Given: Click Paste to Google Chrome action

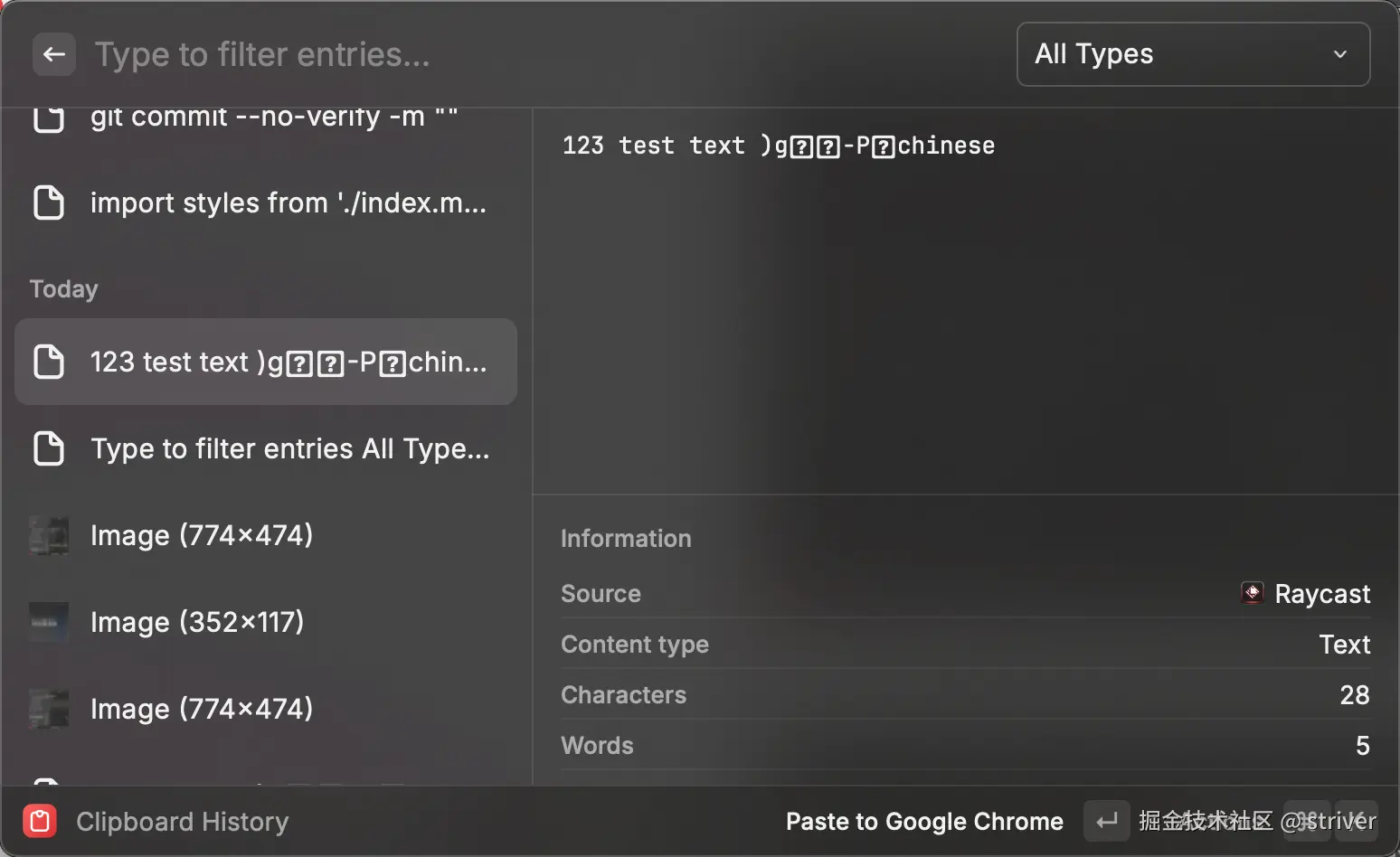Looking at the screenshot, I should click(x=924, y=821).
